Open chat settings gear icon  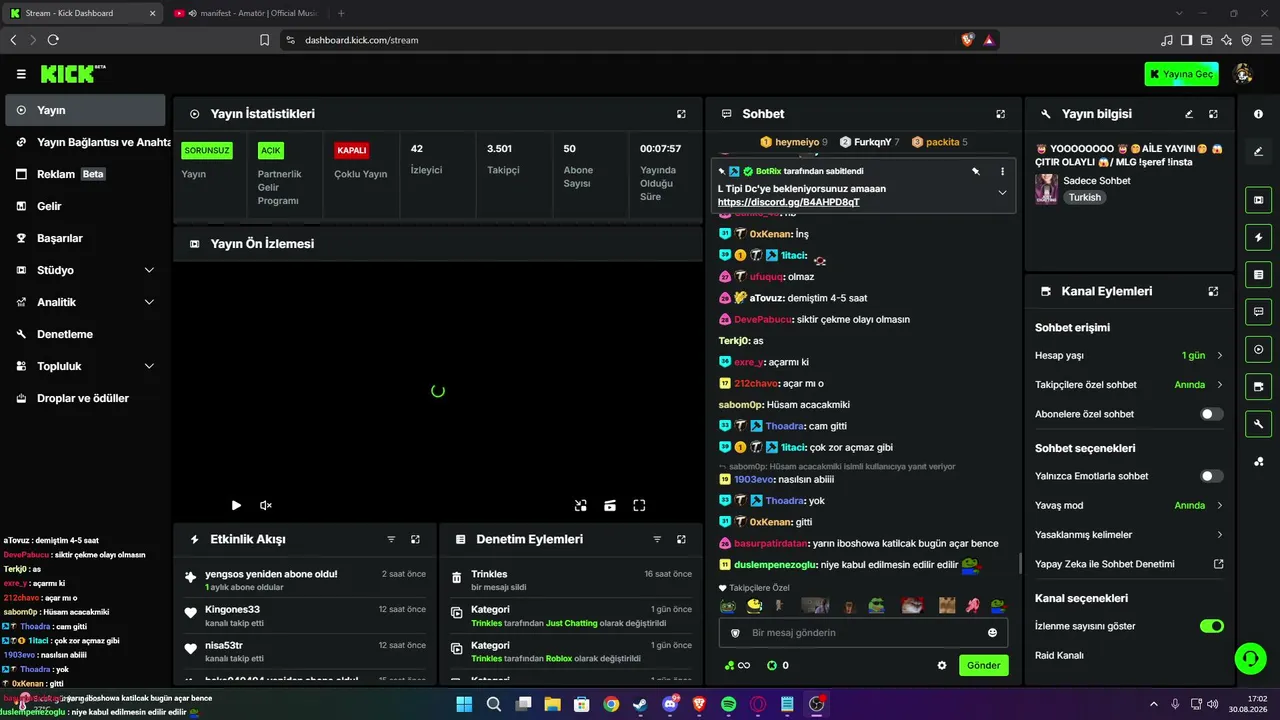pos(941,665)
